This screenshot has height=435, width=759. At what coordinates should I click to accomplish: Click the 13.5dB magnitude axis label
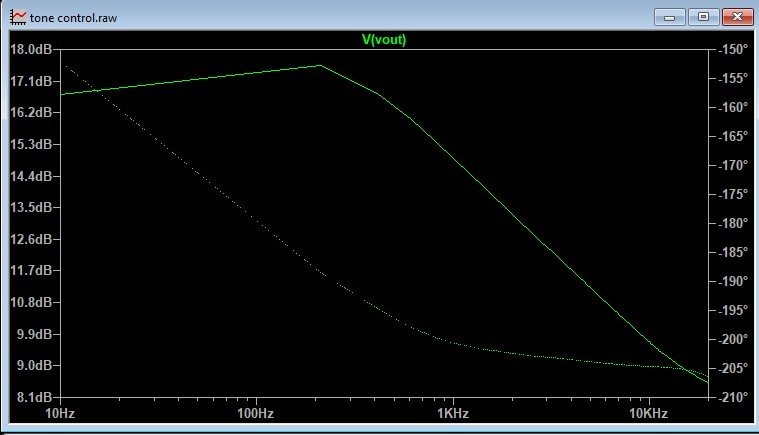tap(30, 207)
